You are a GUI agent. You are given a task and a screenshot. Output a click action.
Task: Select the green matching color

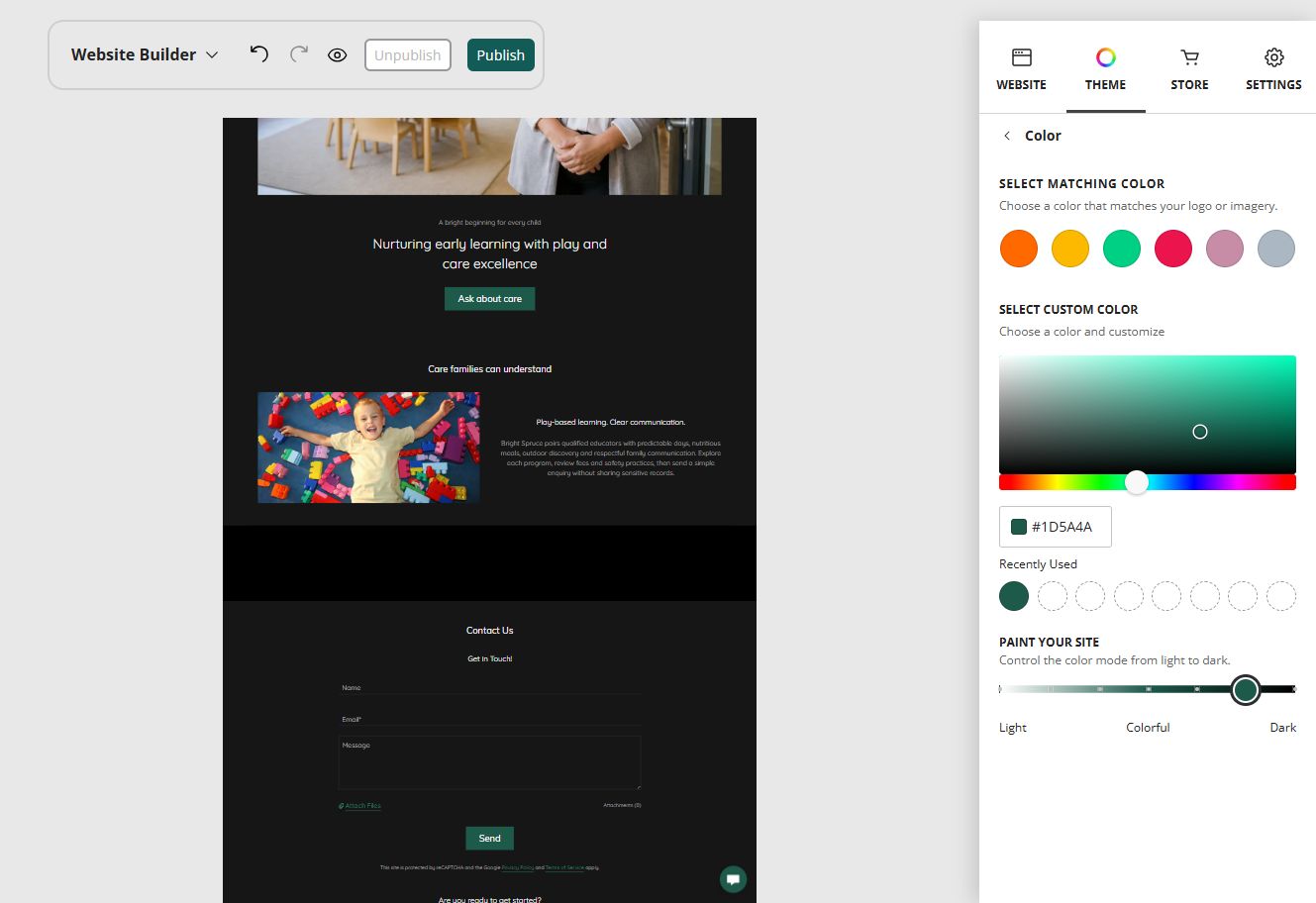(x=1122, y=249)
